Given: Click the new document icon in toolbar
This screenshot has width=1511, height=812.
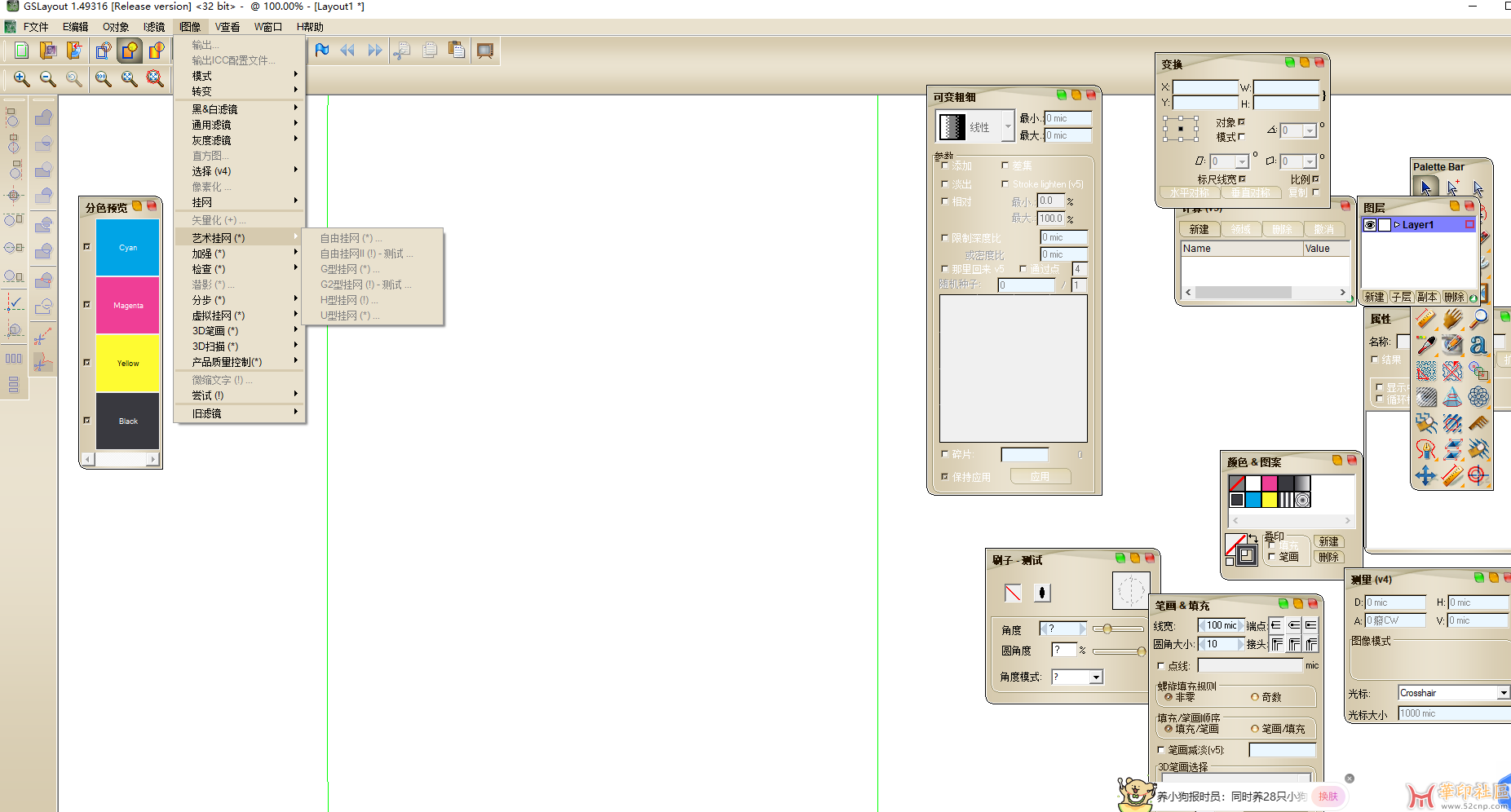Looking at the screenshot, I should click(x=22, y=51).
